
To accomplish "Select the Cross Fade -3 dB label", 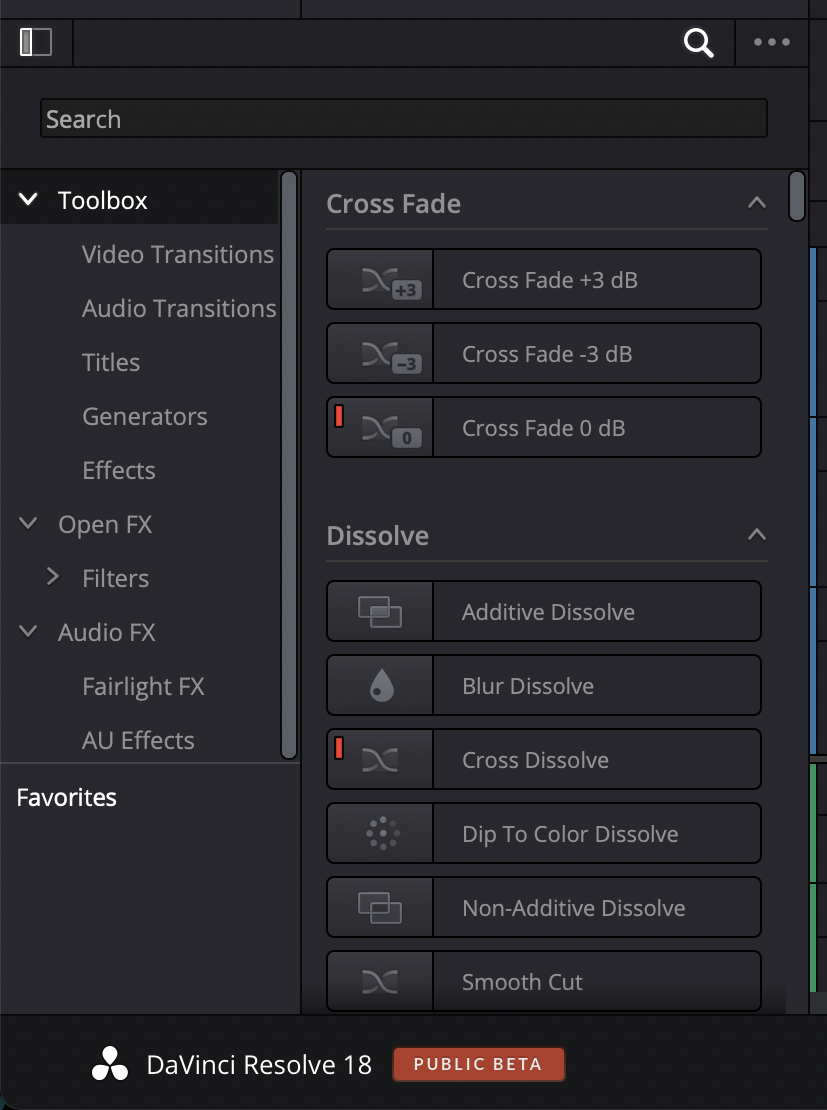I will 547,353.
